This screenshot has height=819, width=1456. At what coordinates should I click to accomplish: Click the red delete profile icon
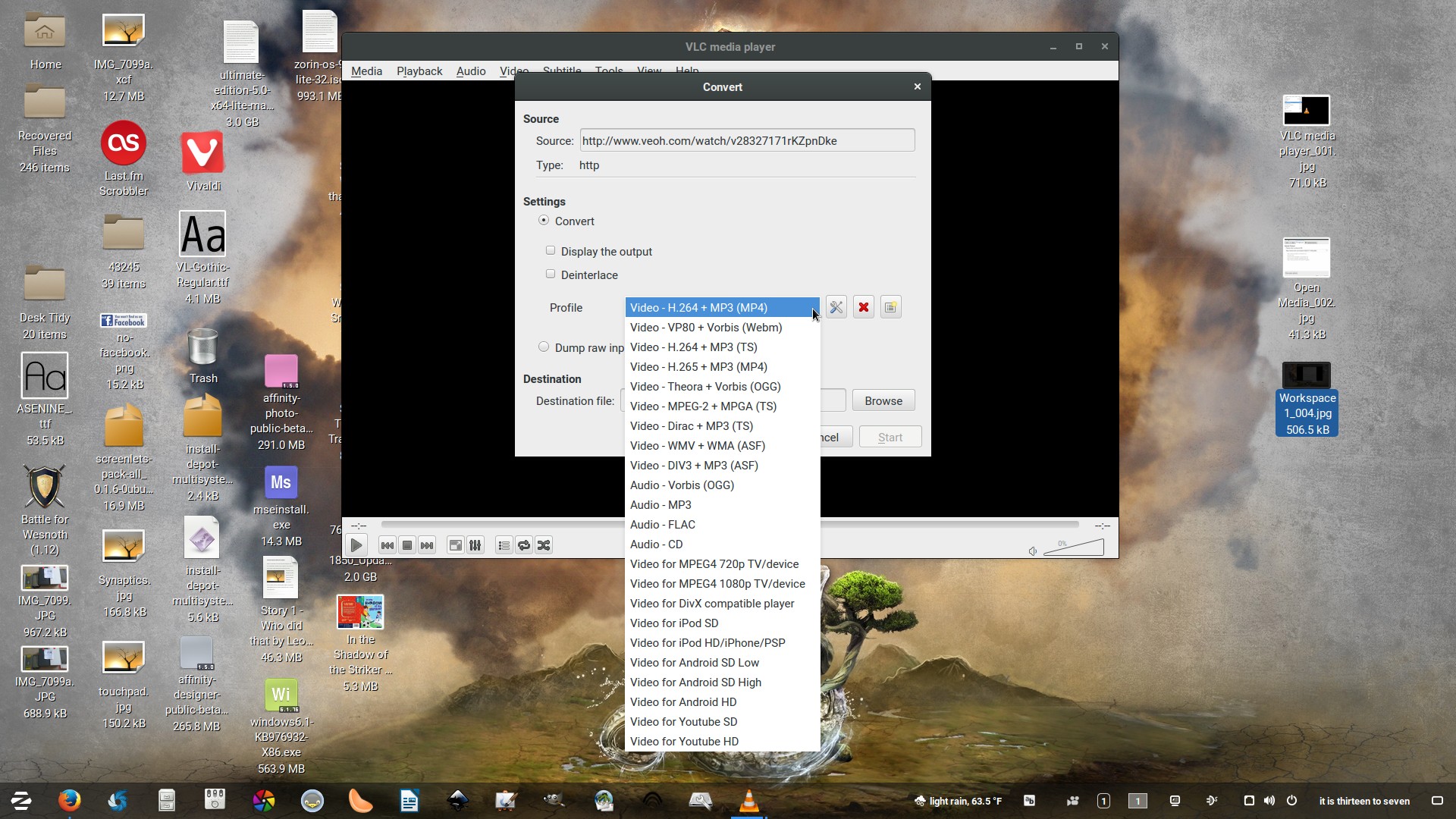(x=863, y=307)
